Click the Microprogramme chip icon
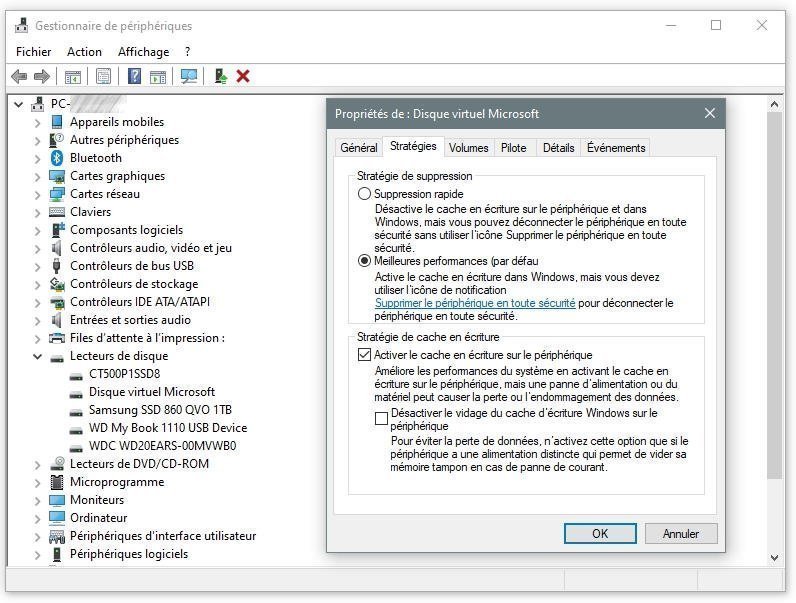 [x=57, y=482]
